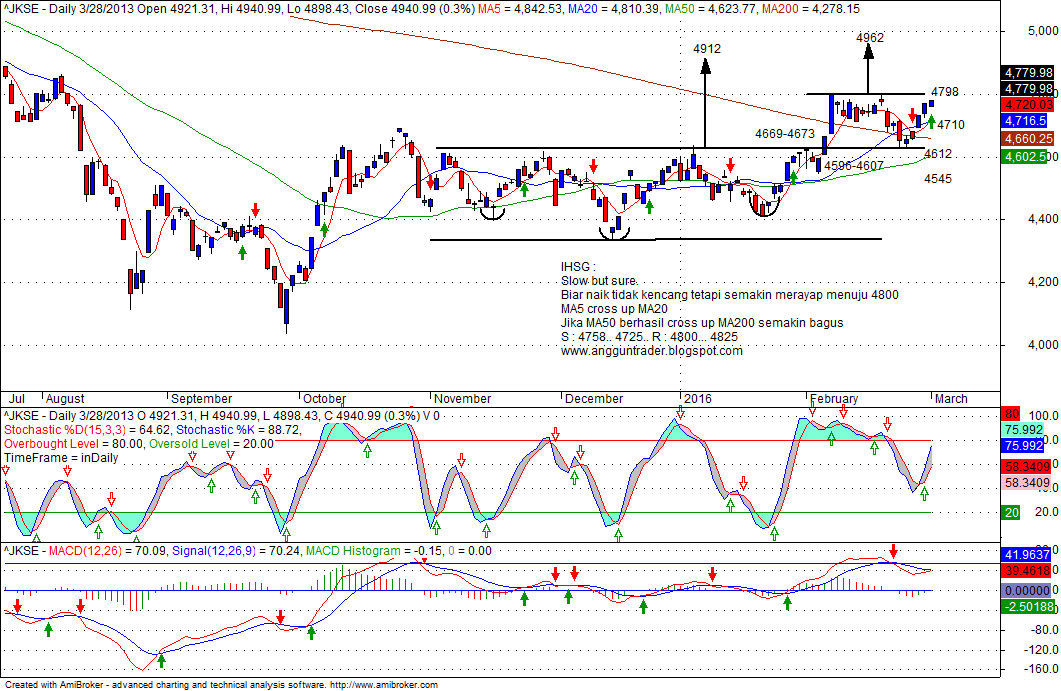Click the brown 4,660.25 value box

coord(1027,139)
